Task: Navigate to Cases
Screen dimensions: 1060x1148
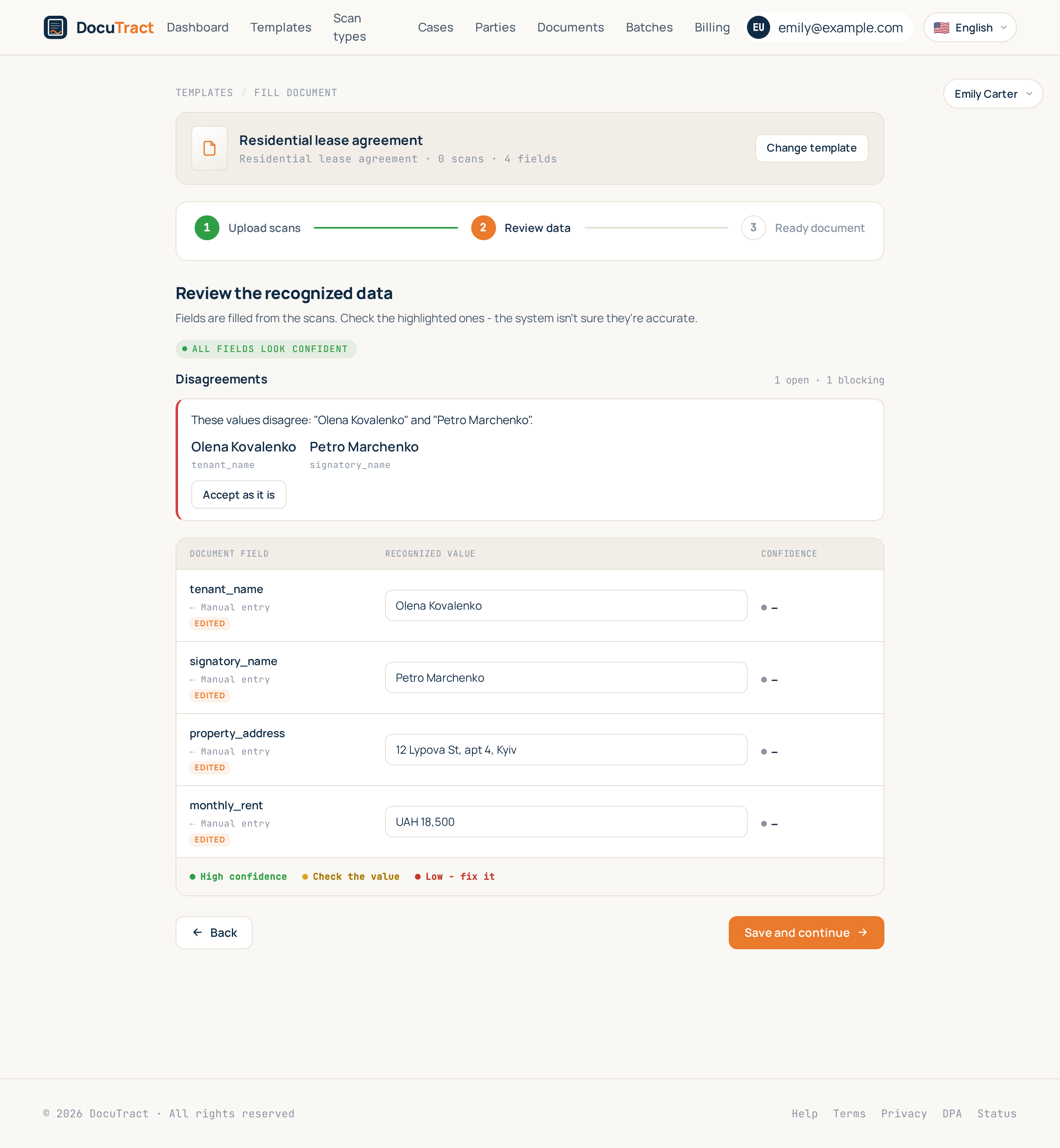Action: click(x=436, y=27)
